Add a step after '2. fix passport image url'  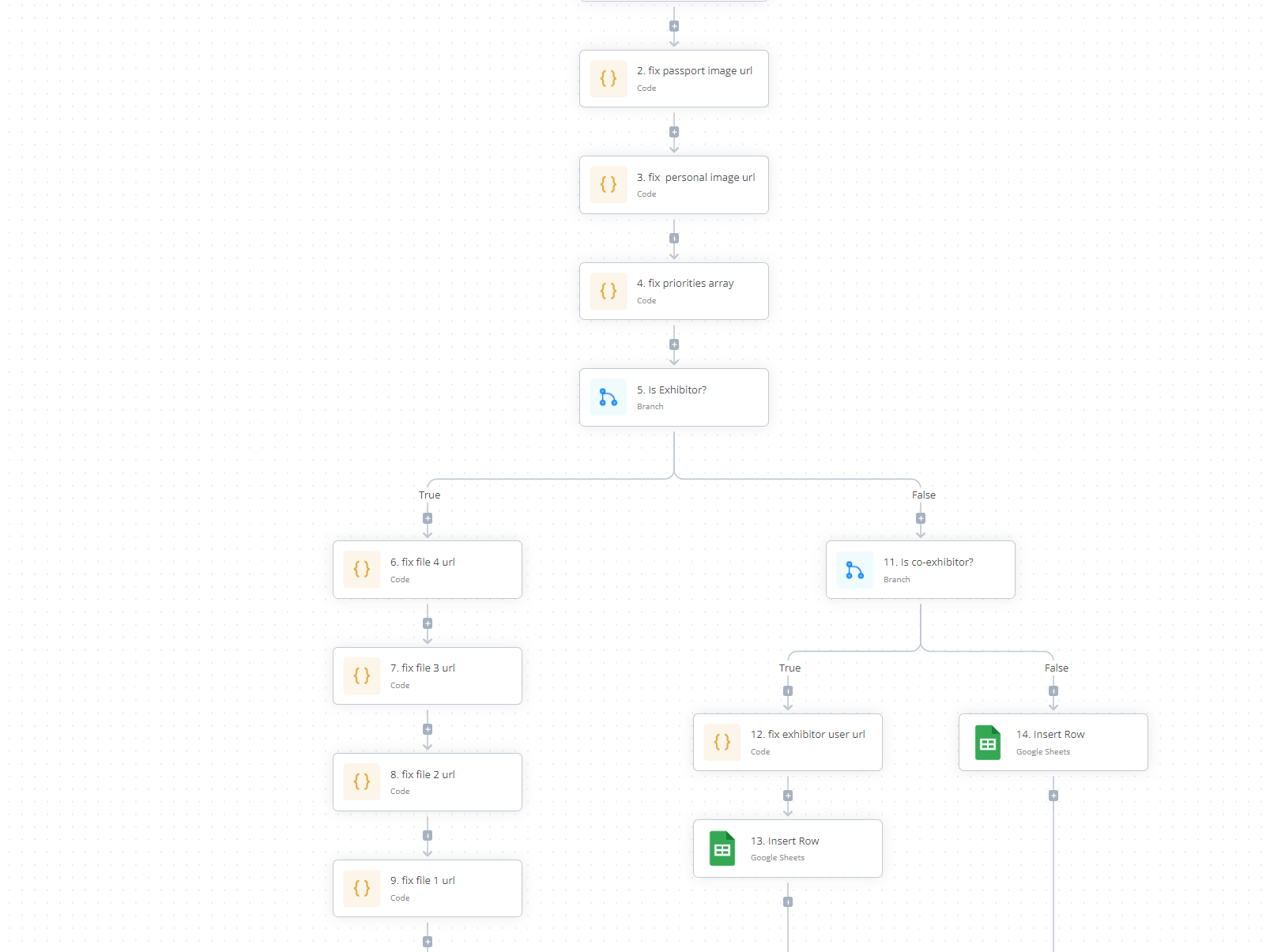(x=673, y=132)
